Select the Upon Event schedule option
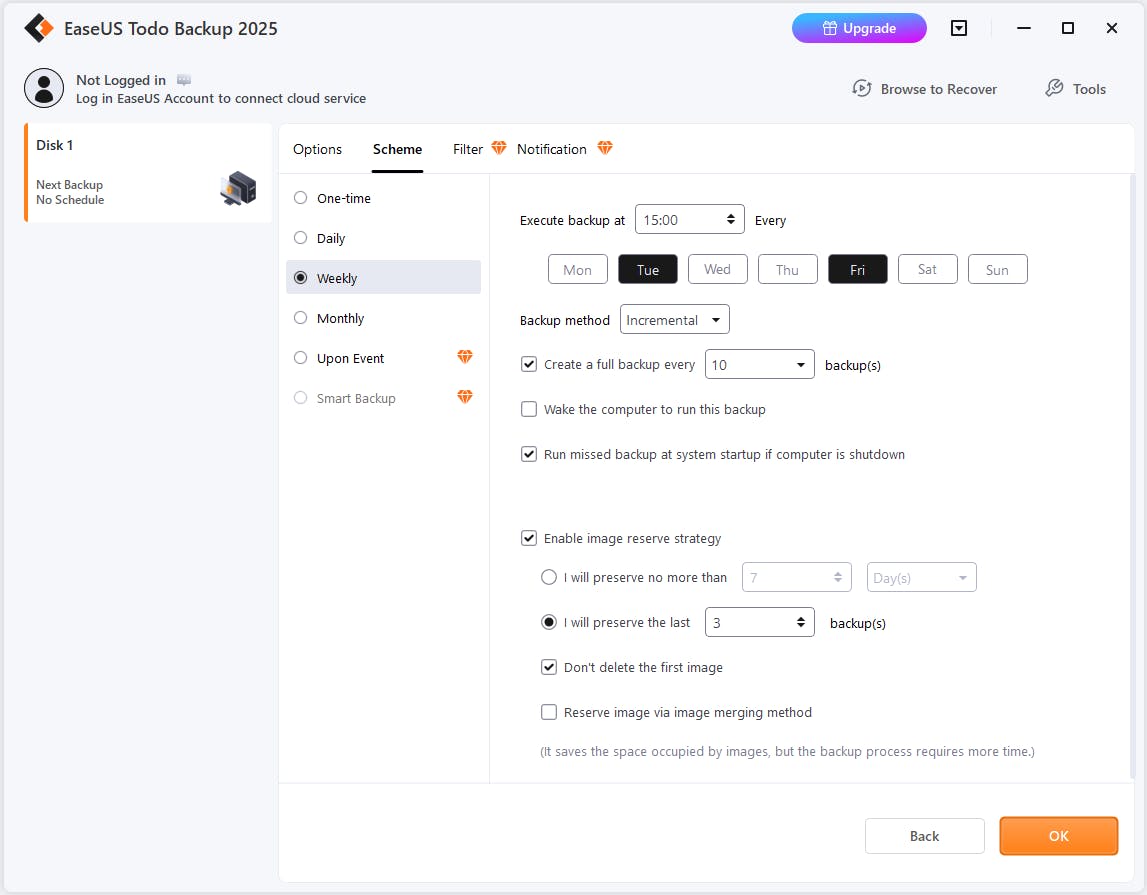This screenshot has width=1147, height=895. [300, 358]
